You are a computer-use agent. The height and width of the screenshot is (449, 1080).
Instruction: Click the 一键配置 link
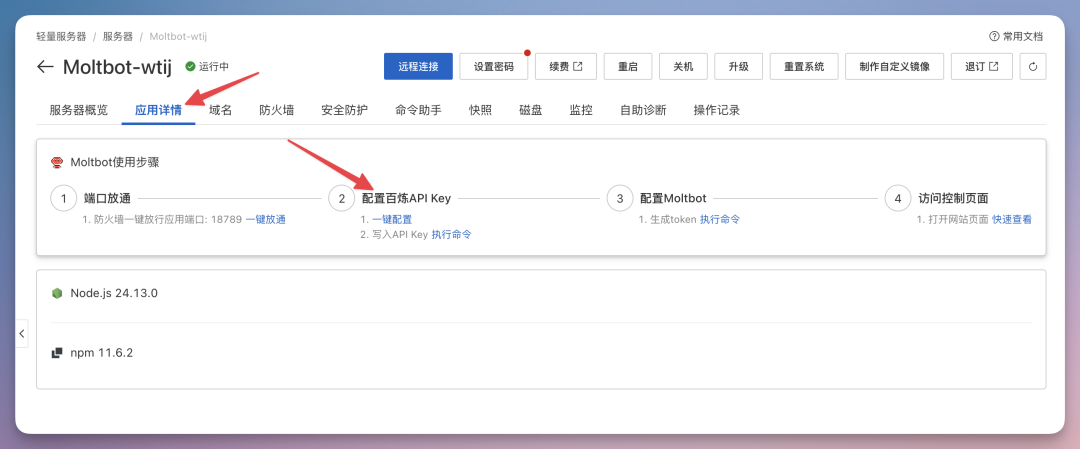pyautogui.click(x=392, y=220)
